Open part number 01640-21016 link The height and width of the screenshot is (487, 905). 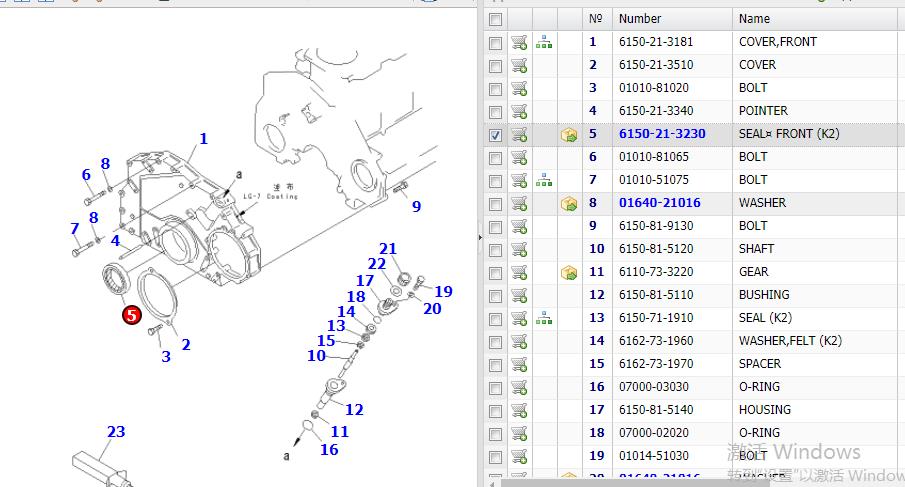click(x=659, y=203)
